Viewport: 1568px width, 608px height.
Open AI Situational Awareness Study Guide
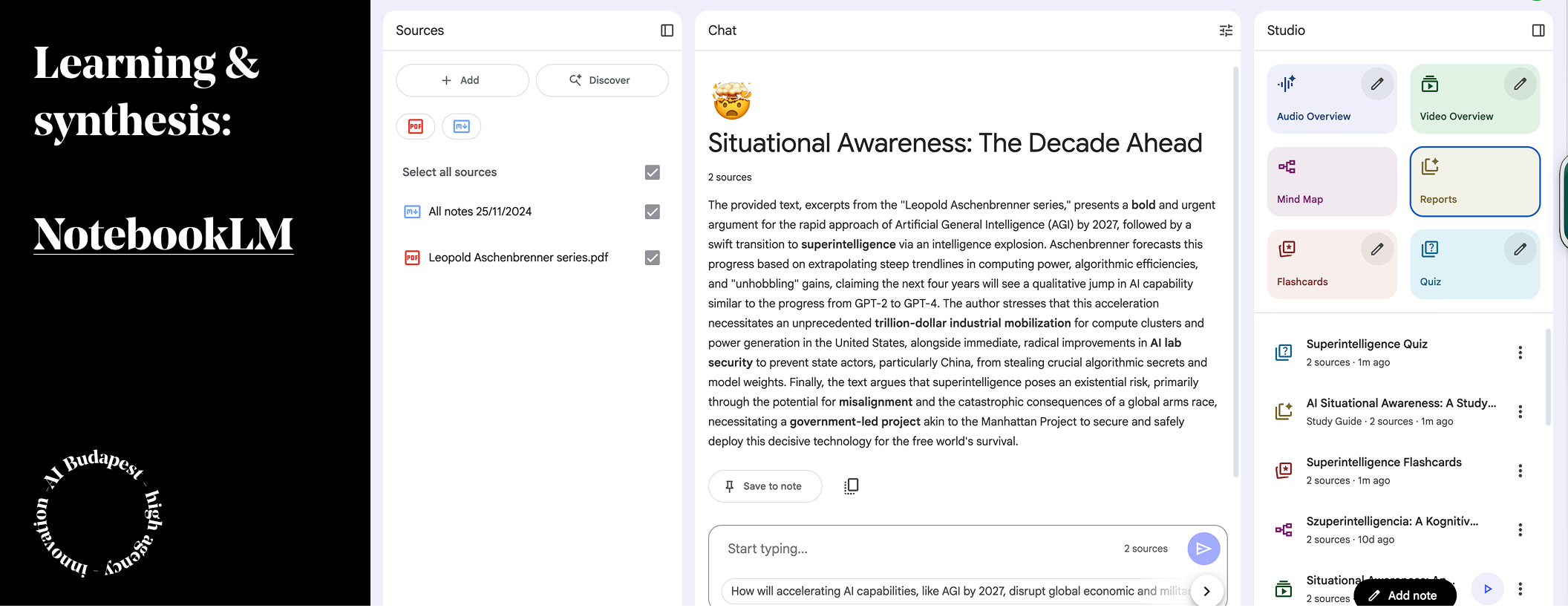1401,403
